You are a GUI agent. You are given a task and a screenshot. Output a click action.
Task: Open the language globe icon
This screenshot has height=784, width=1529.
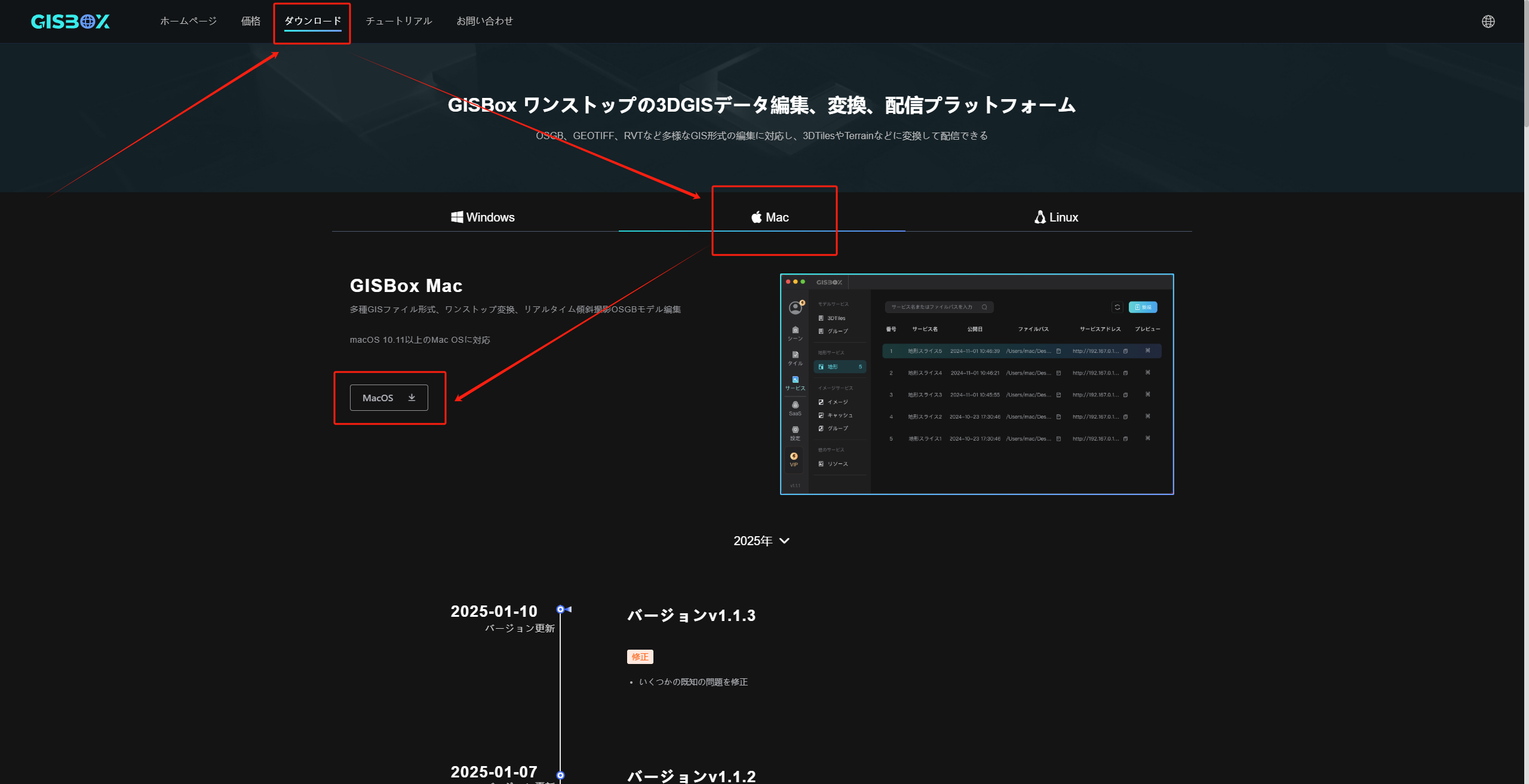(1488, 21)
